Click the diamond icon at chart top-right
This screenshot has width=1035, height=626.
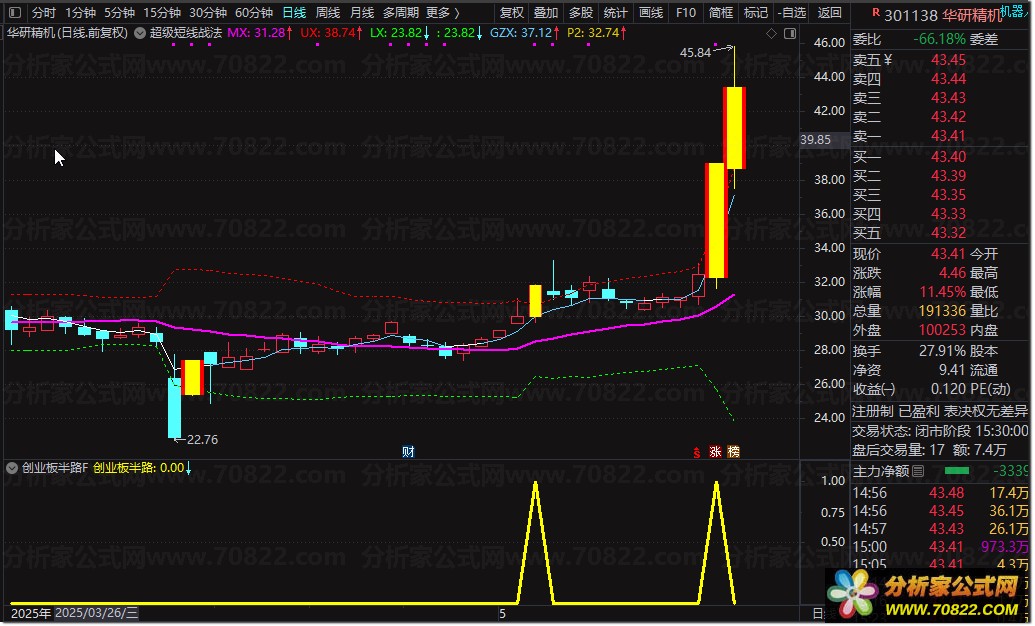point(772,34)
